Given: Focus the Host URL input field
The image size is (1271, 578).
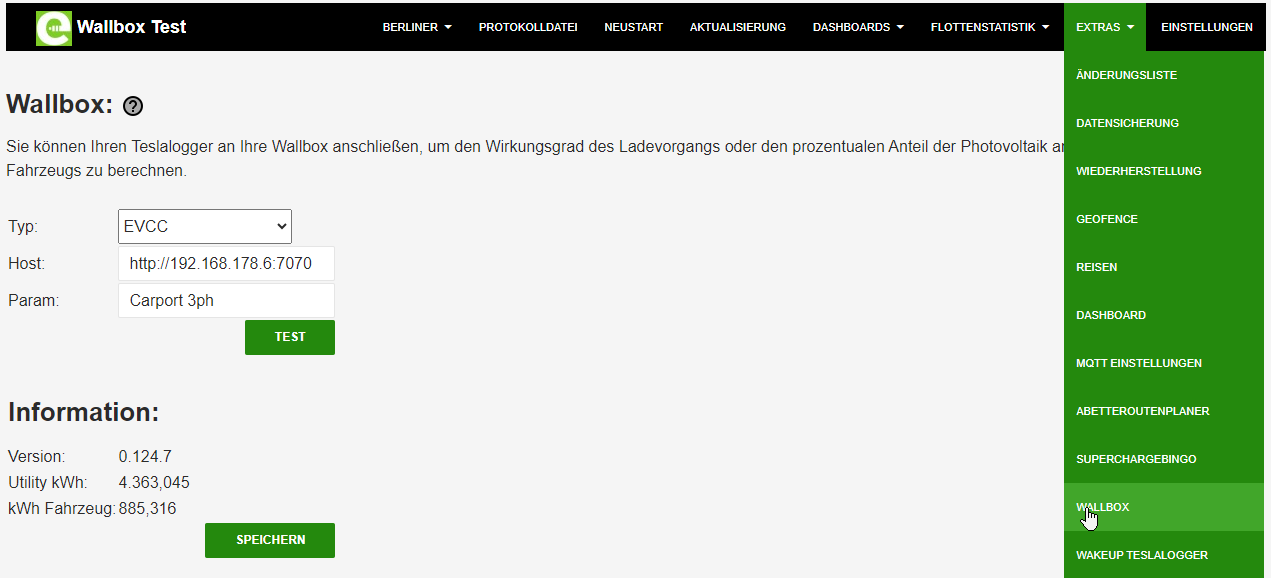Looking at the screenshot, I should (x=226, y=264).
